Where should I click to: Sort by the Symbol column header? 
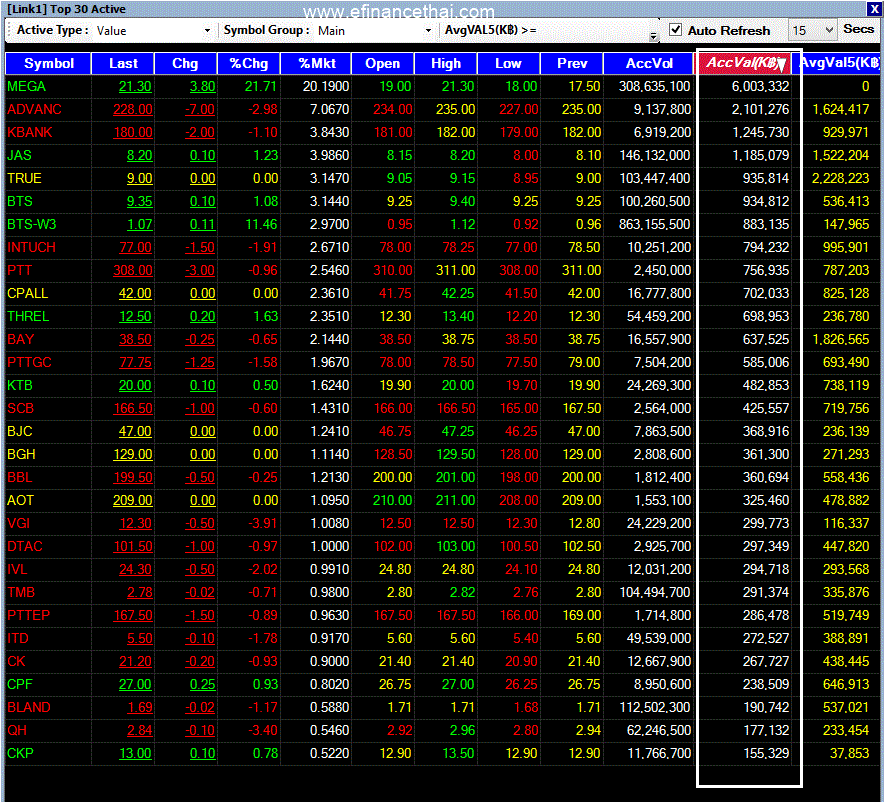click(49, 63)
